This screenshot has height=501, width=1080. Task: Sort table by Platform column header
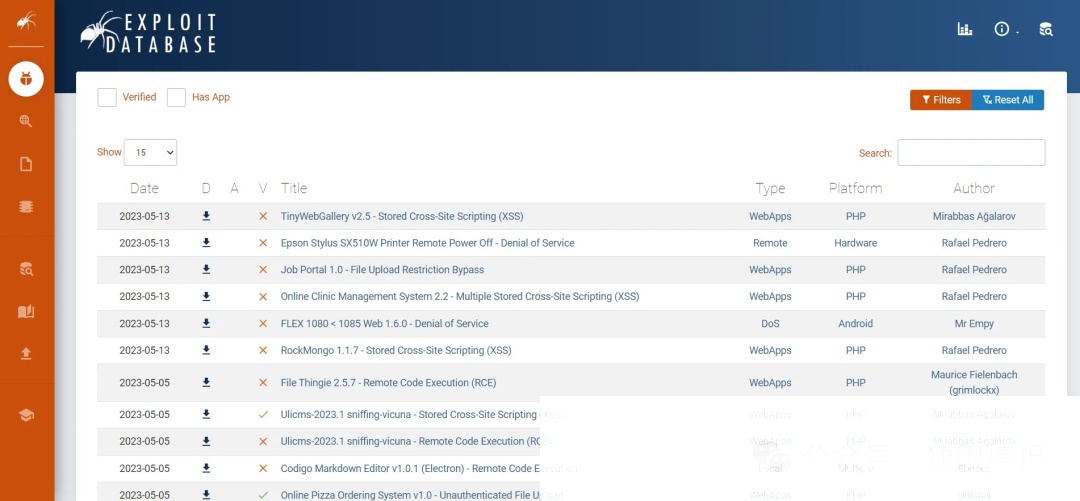(855, 188)
